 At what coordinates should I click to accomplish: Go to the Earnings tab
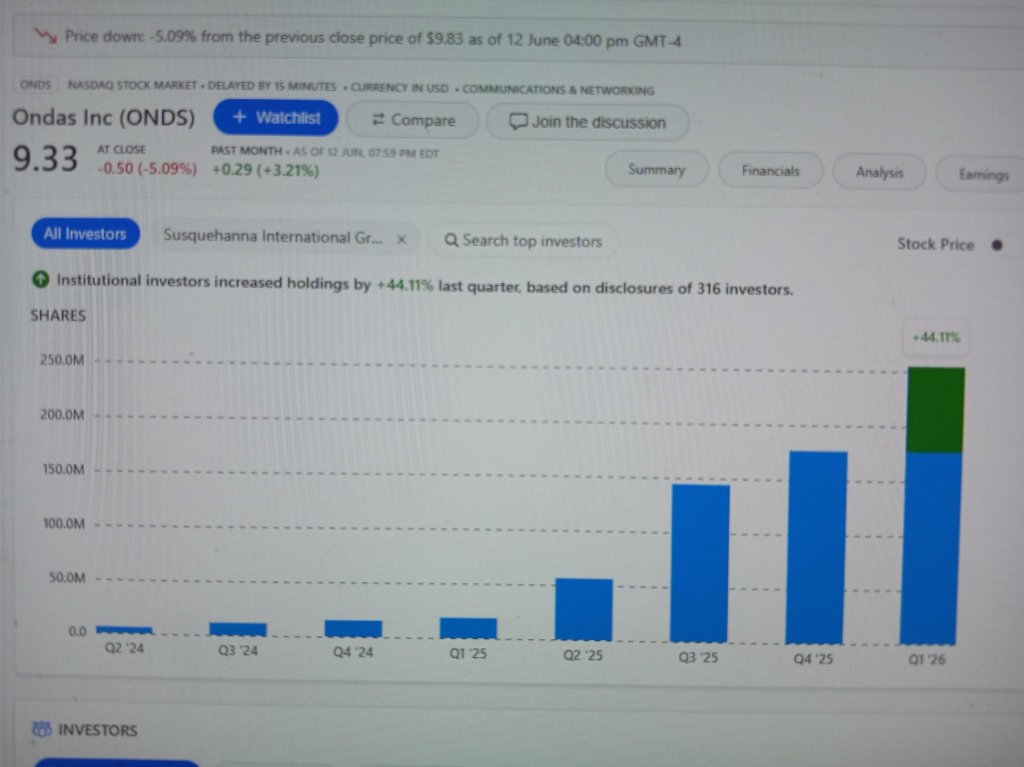[982, 174]
